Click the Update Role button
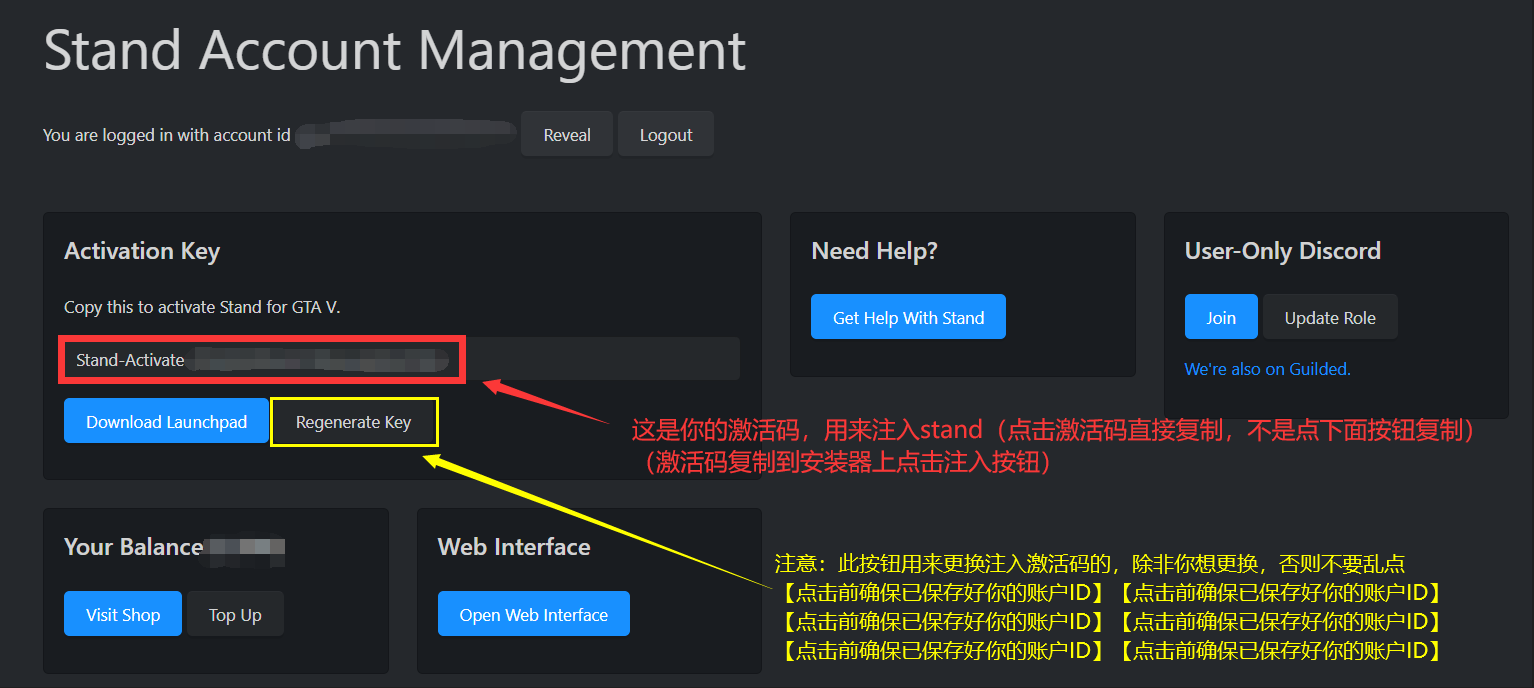This screenshot has width=1534, height=688. 1329,318
